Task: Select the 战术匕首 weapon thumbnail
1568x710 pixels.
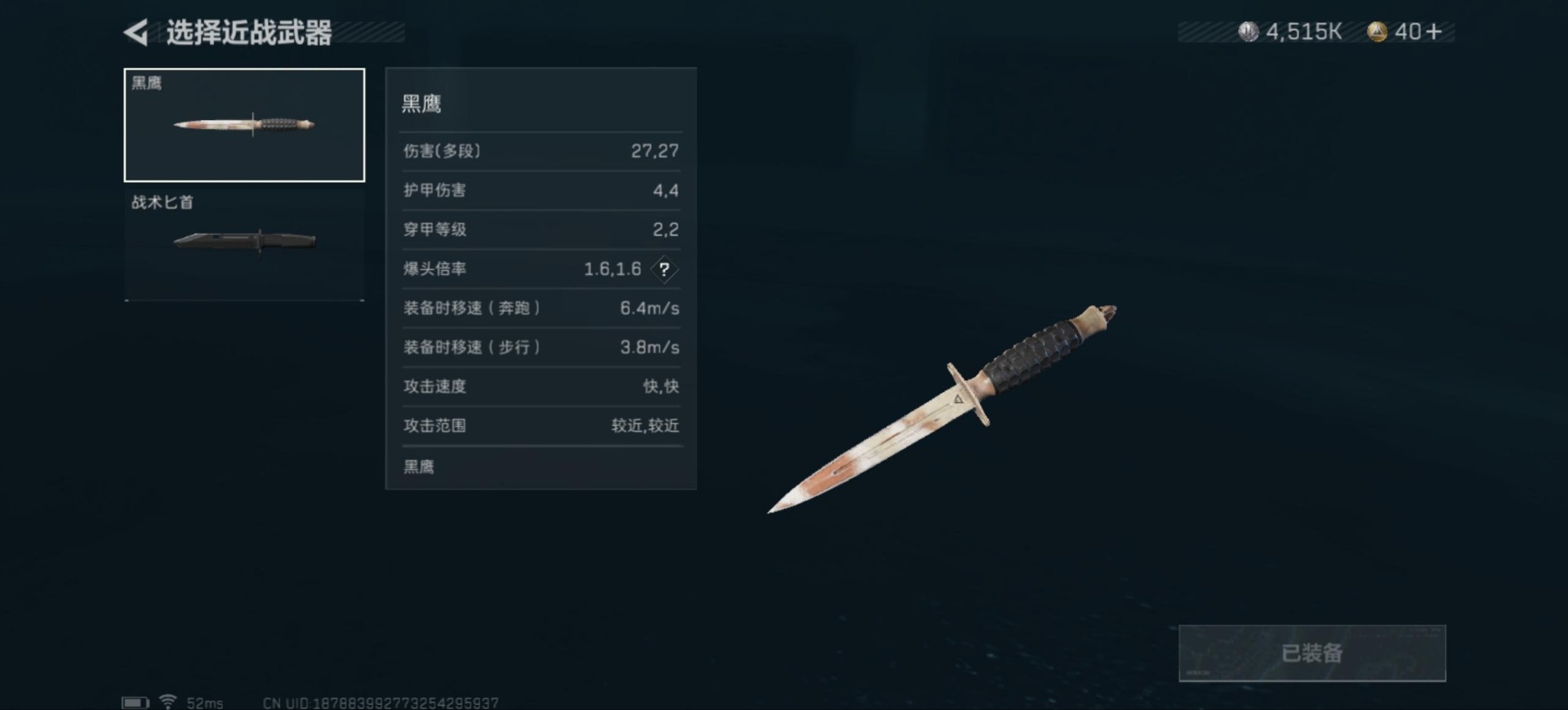Action: coord(244,244)
